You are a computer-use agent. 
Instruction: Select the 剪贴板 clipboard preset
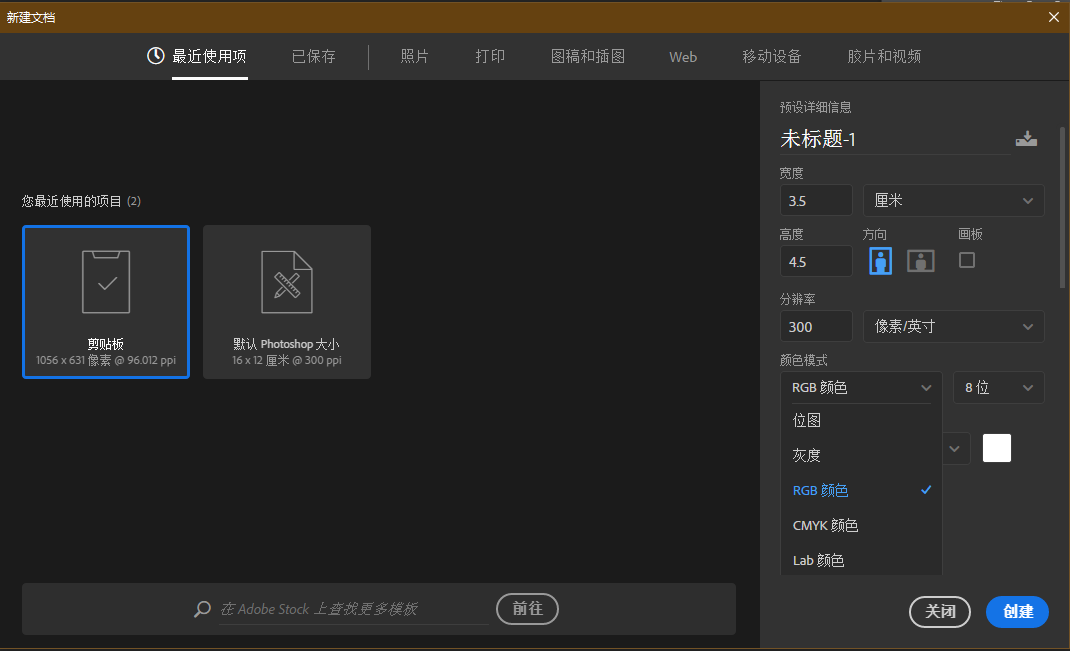point(106,302)
